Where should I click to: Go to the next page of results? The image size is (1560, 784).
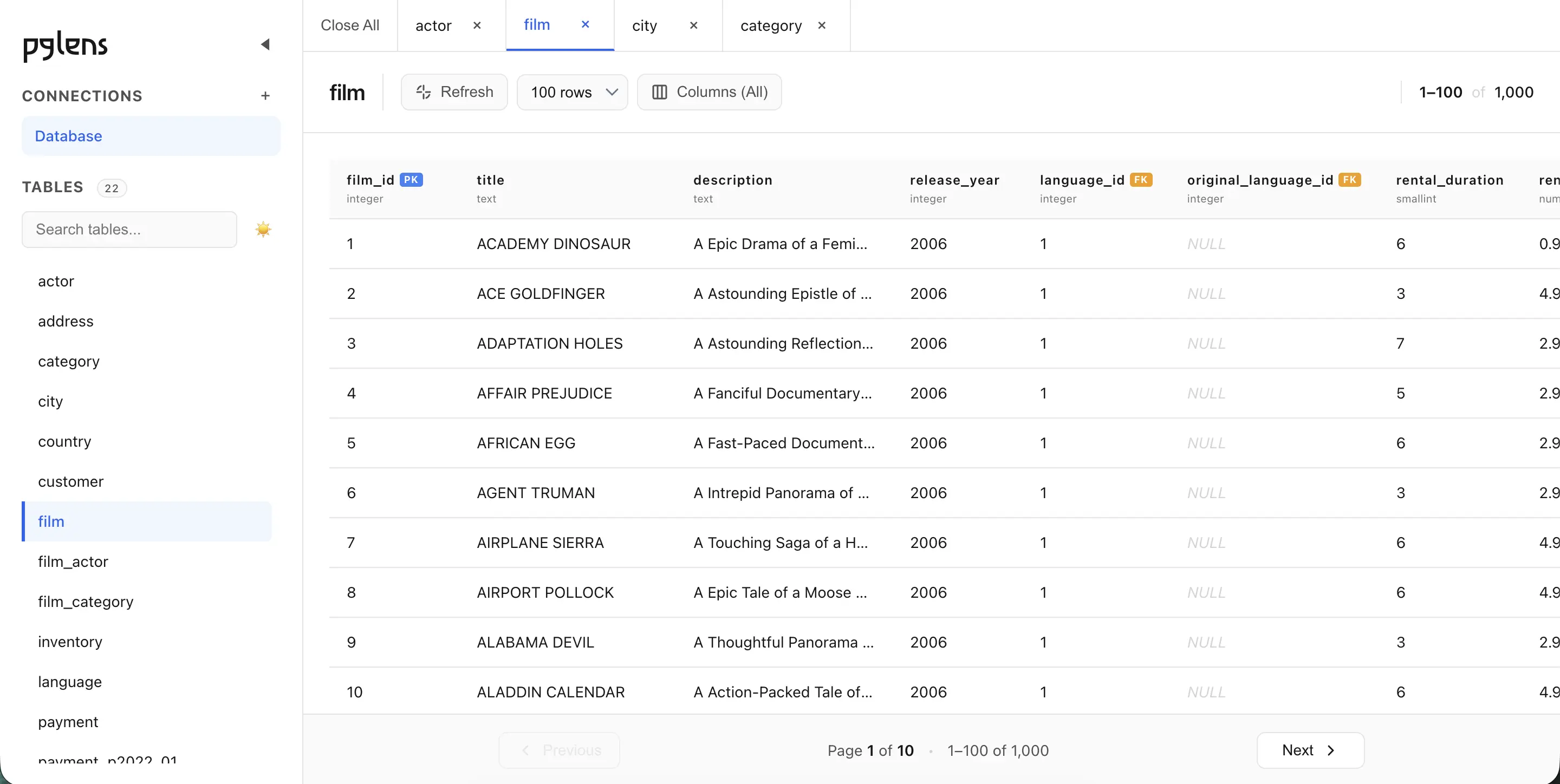pyautogui.click(x=1310, y=750)
